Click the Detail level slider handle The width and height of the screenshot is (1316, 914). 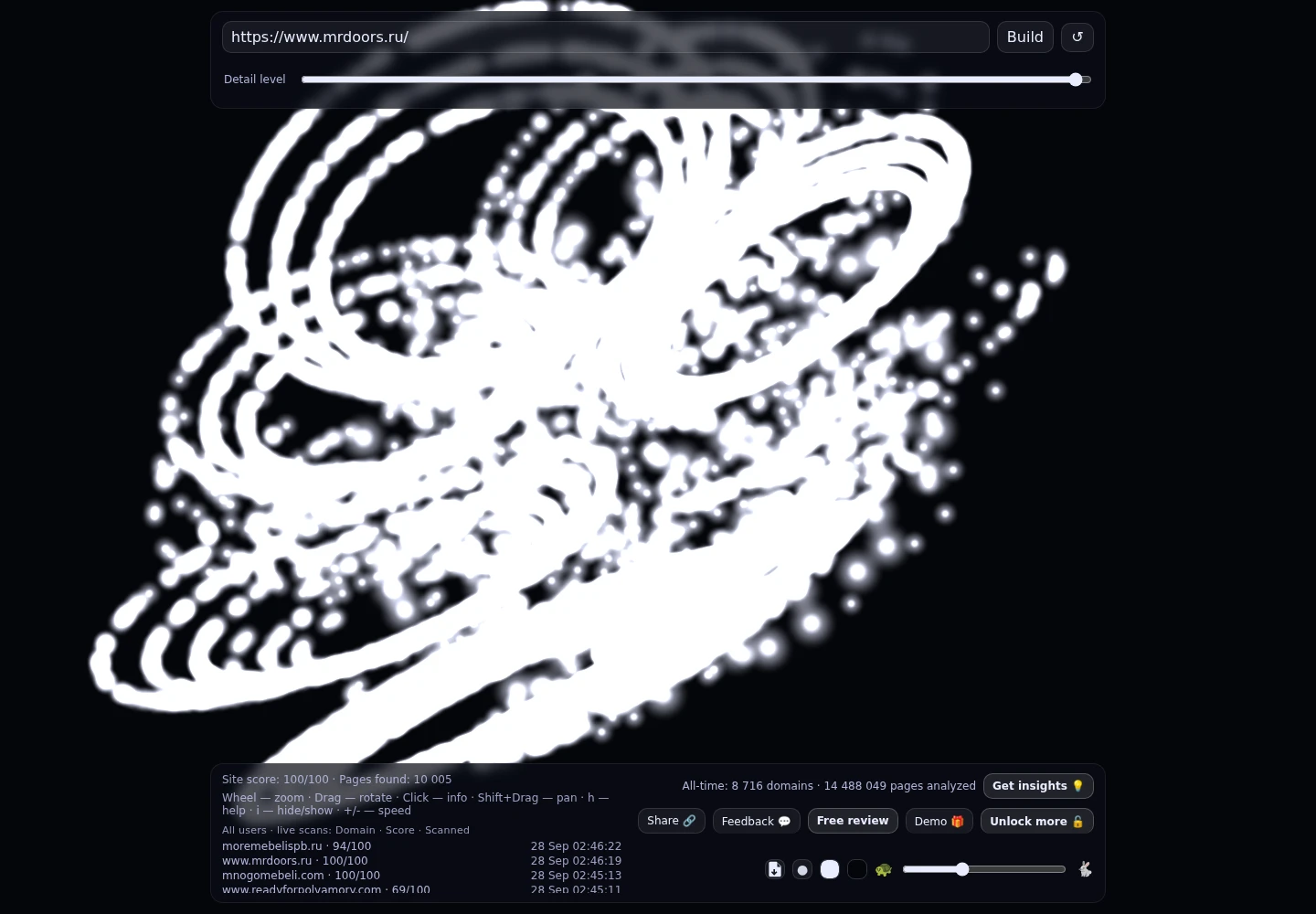(1076, 80)
